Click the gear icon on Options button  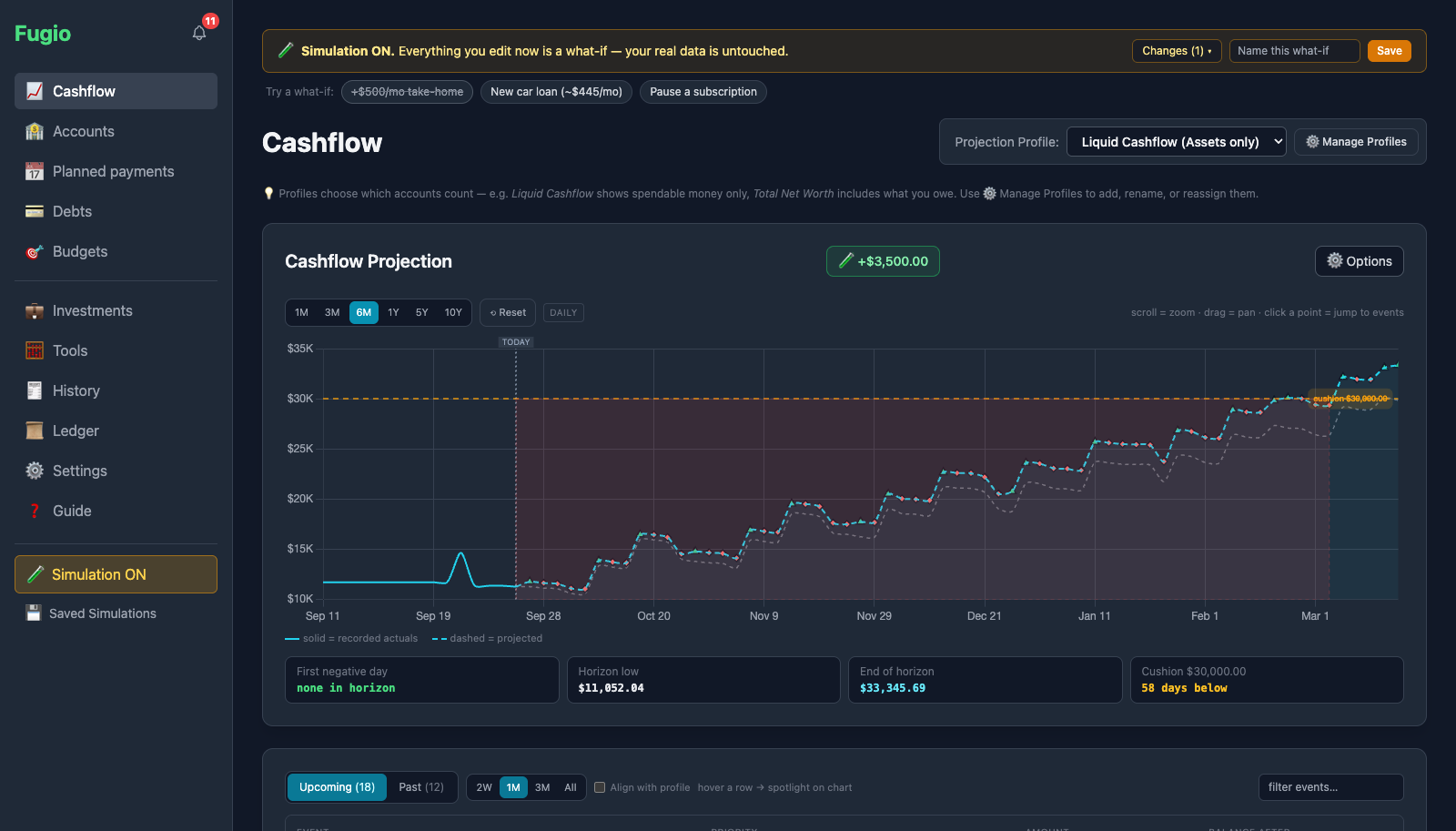[1335, 261]
